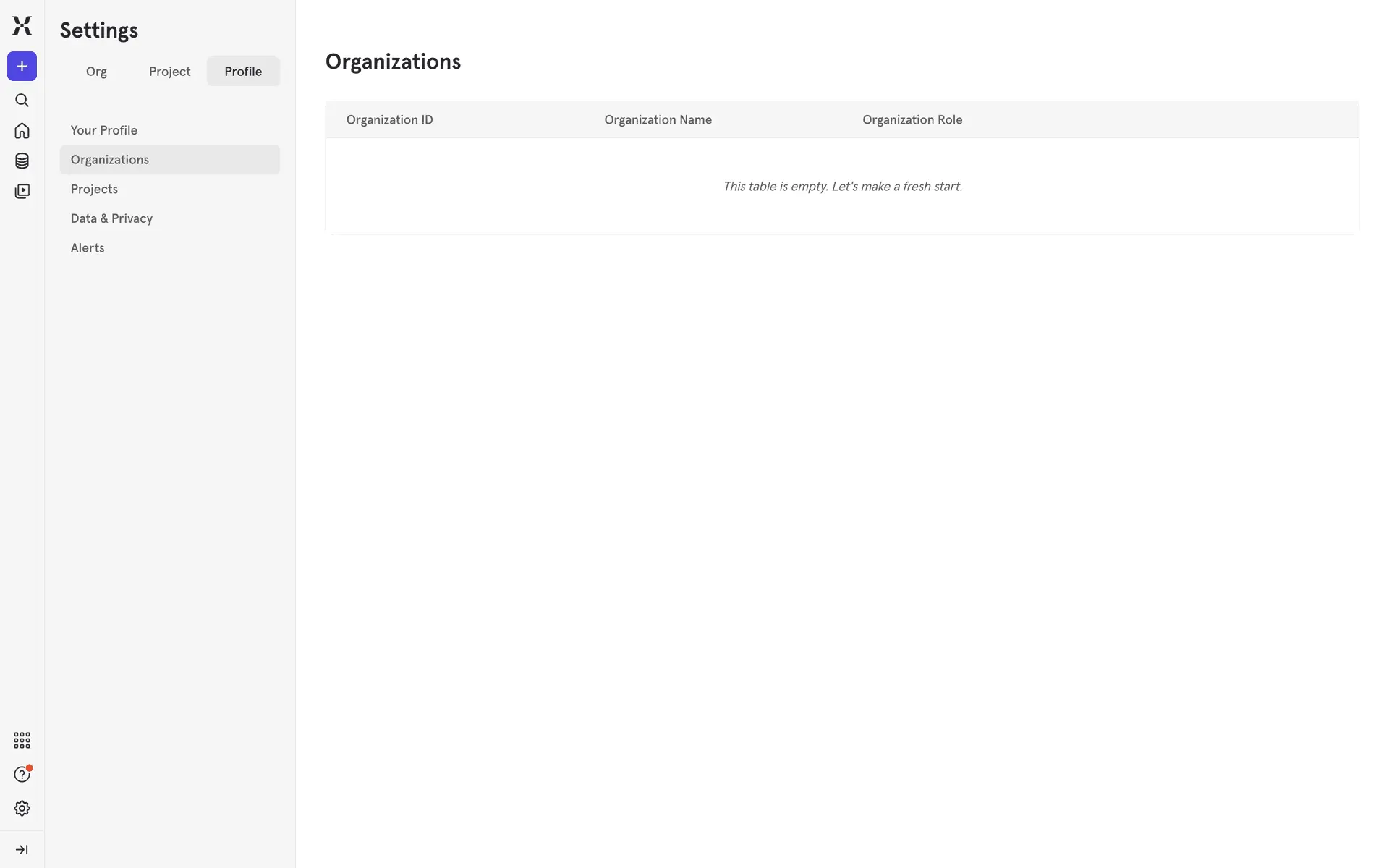The height and width of the screenshot is (868, 1389).
Task: Click the Mixpanel logo icon
Action: coord(22,26)
